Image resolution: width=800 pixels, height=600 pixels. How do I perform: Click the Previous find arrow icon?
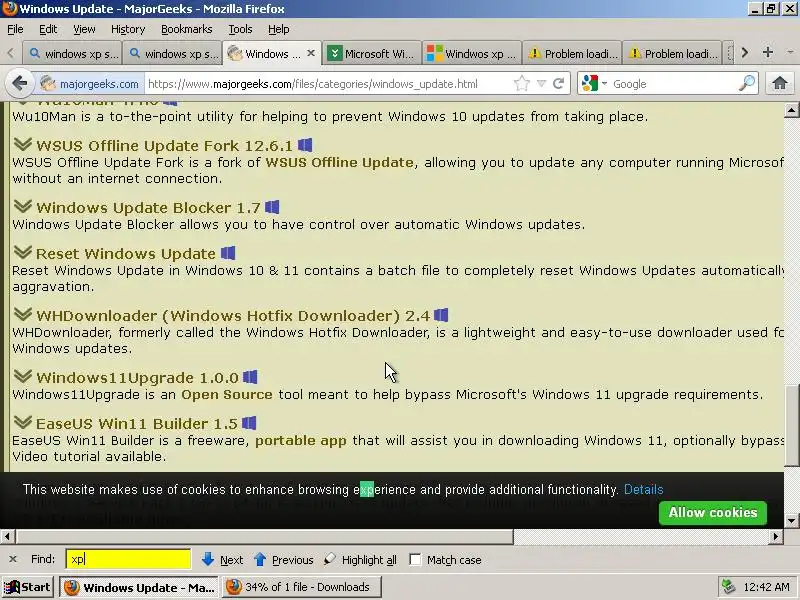coord(260,559)
